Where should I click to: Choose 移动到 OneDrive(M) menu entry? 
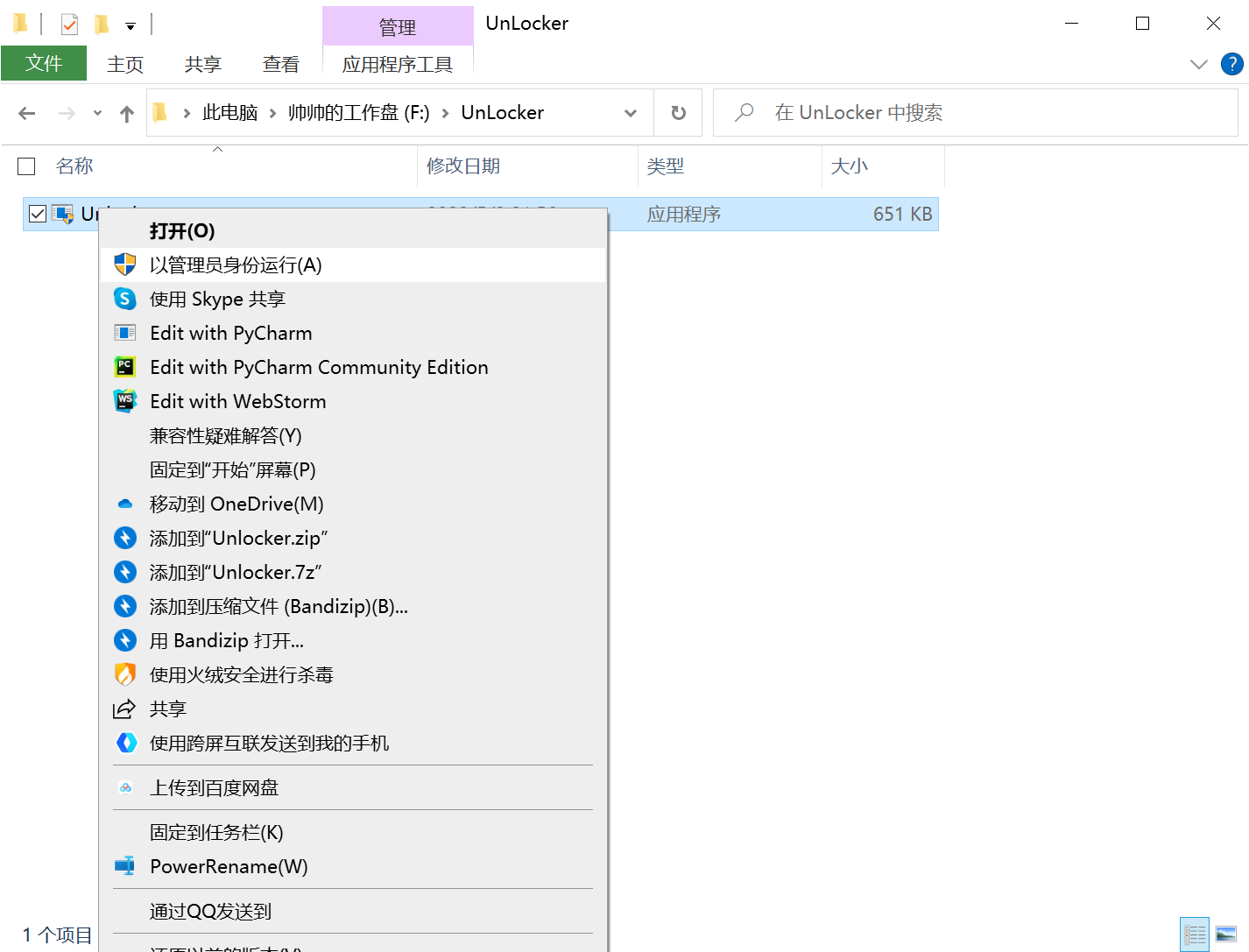tap(353, 504)
